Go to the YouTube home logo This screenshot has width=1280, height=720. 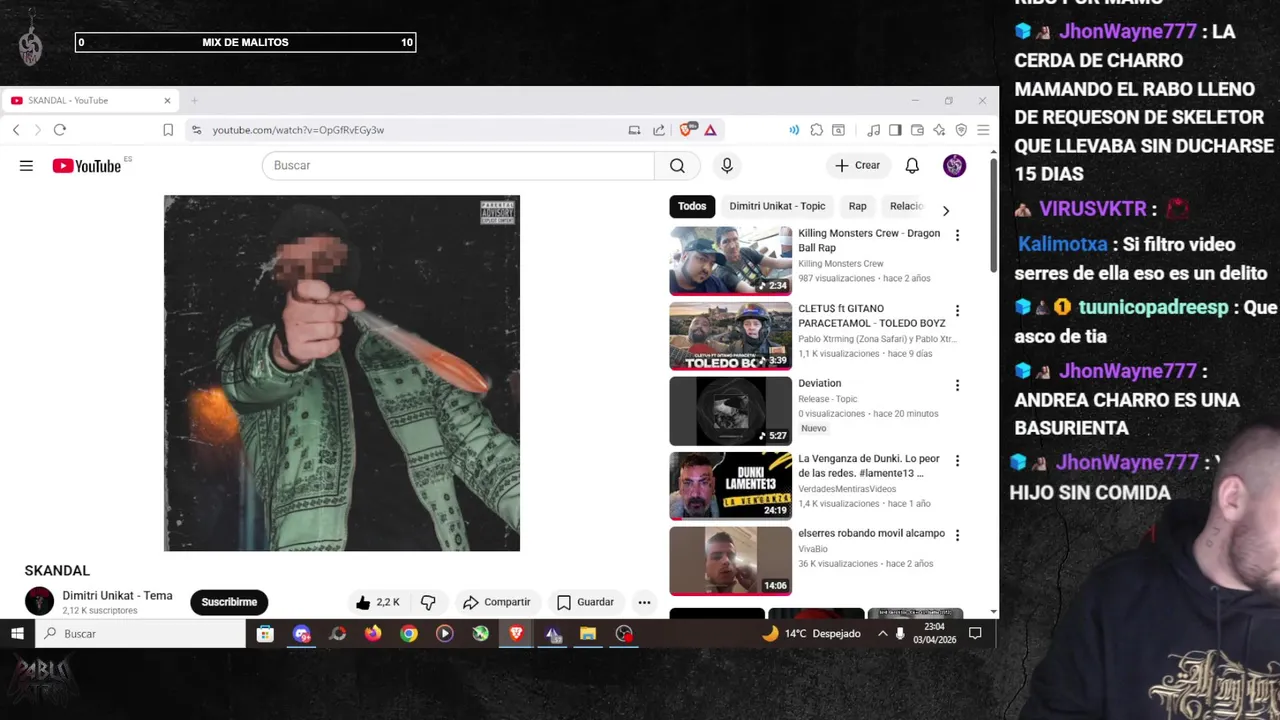[87, 166]
